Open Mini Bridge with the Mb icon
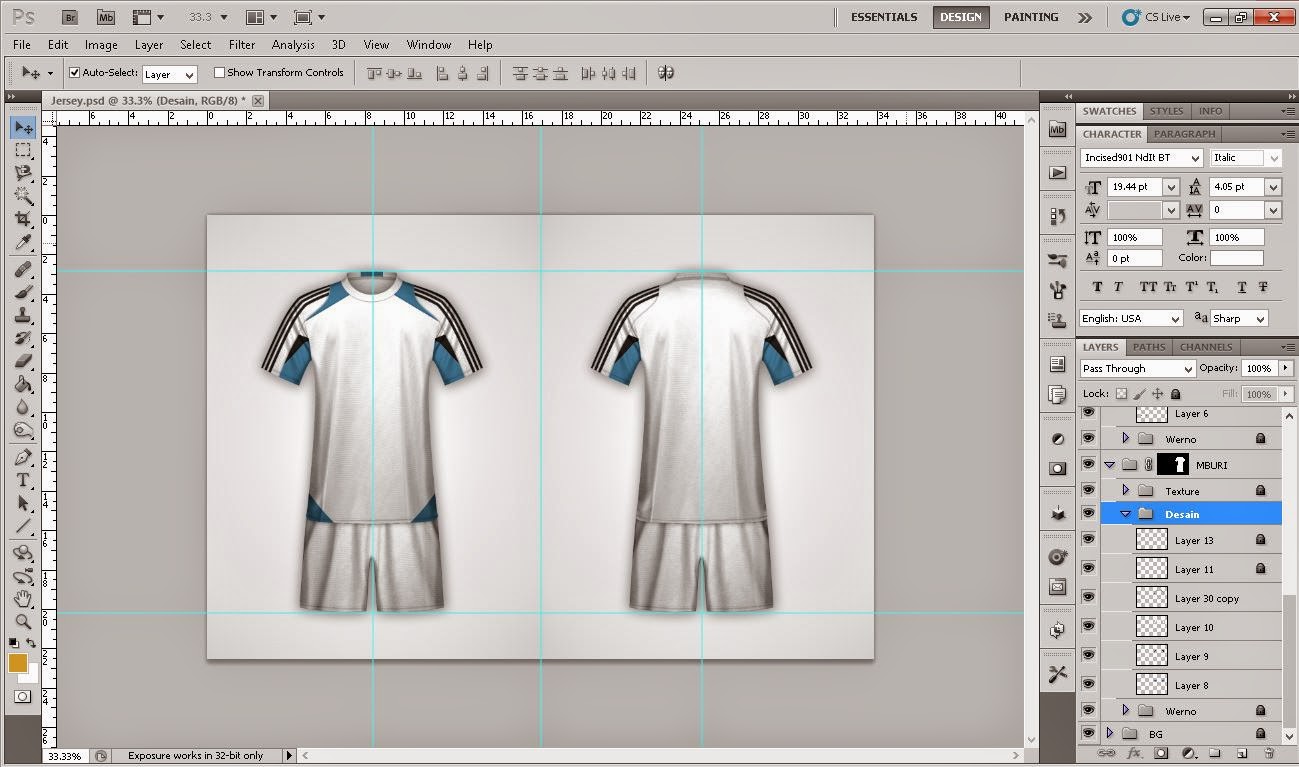This screenshot has width=1299, height=767. pos(105,17)
